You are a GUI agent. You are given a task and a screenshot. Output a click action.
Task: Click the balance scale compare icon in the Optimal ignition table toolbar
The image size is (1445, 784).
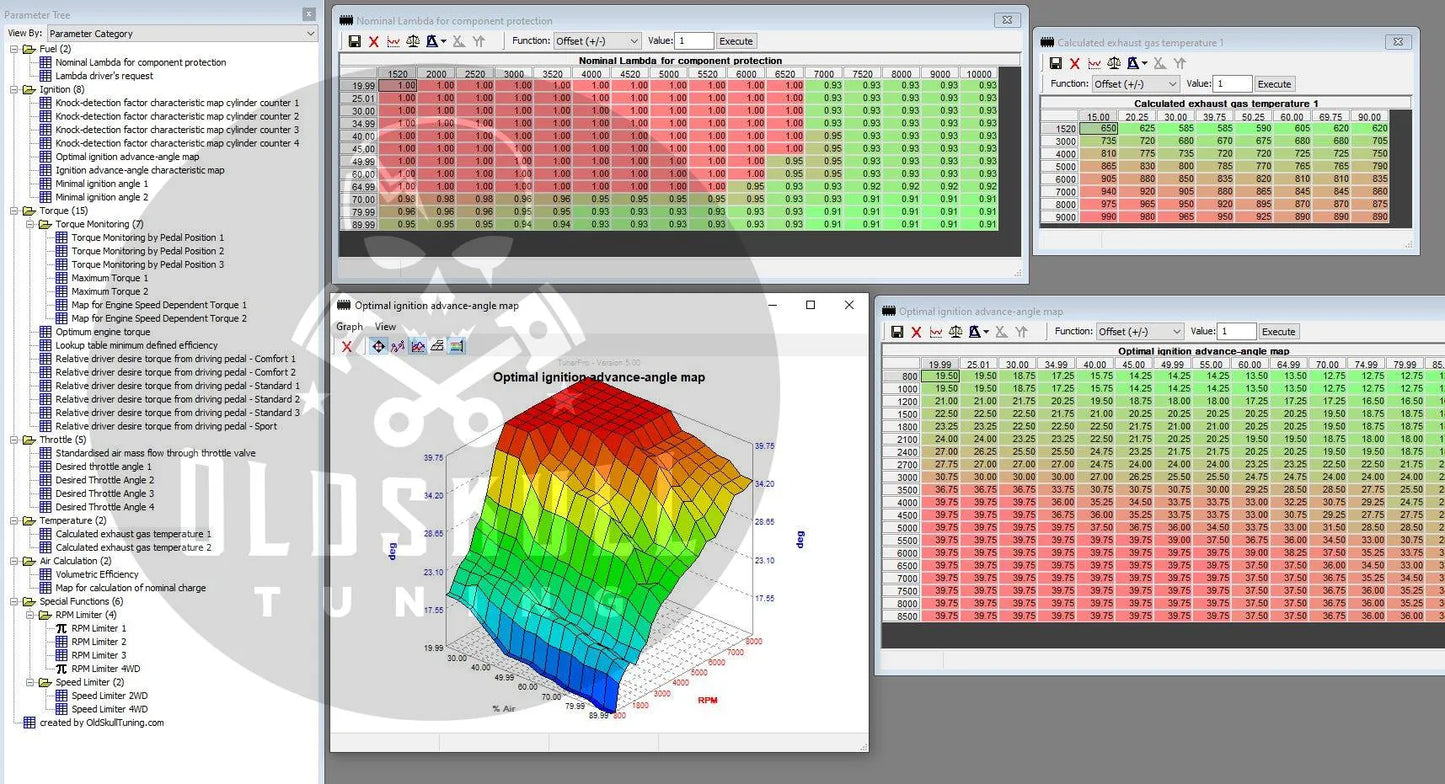pyautogui.click(x=955, y=332)
